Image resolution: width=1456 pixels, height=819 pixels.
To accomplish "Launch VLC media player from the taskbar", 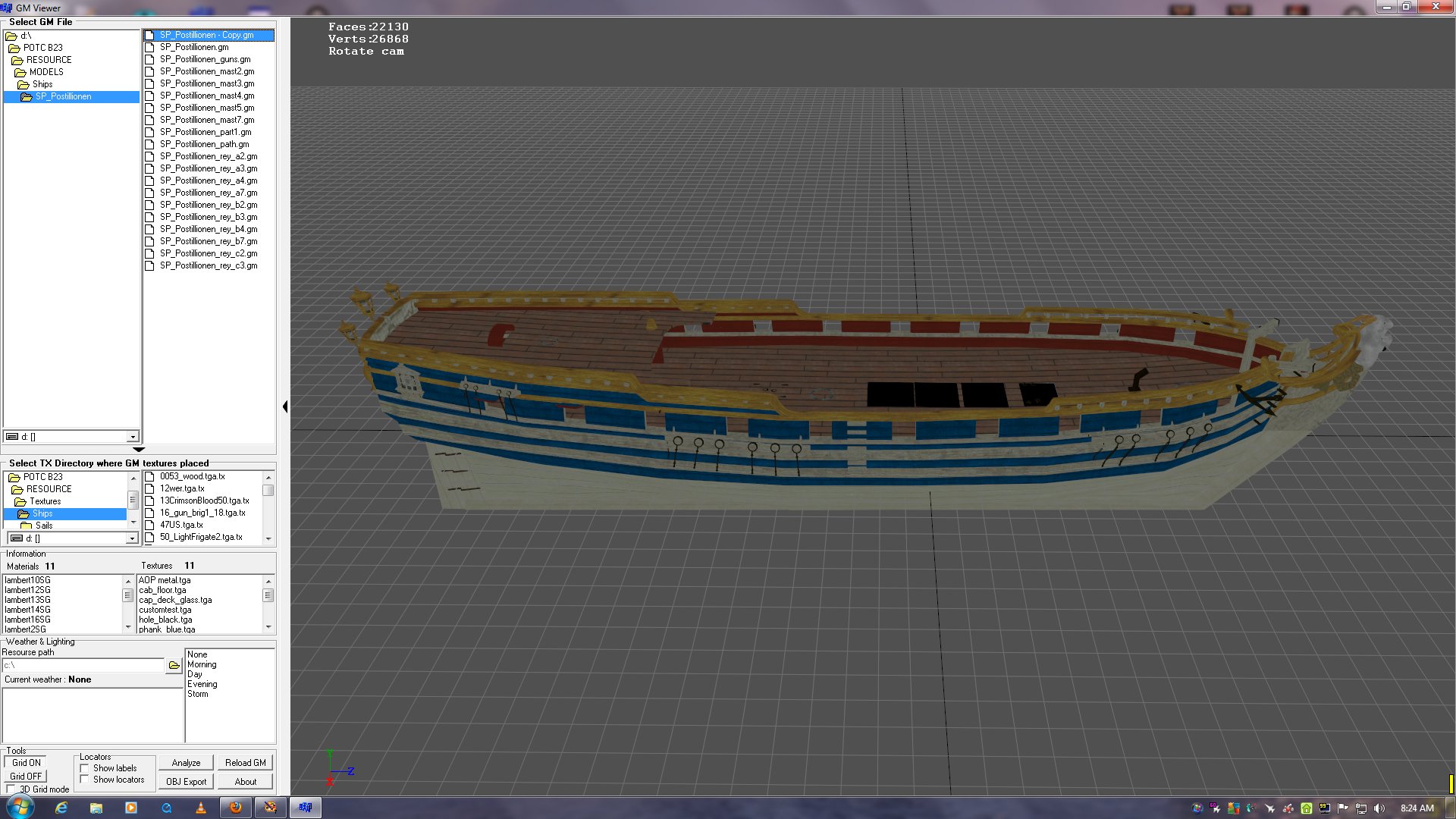I will point(201,808).
